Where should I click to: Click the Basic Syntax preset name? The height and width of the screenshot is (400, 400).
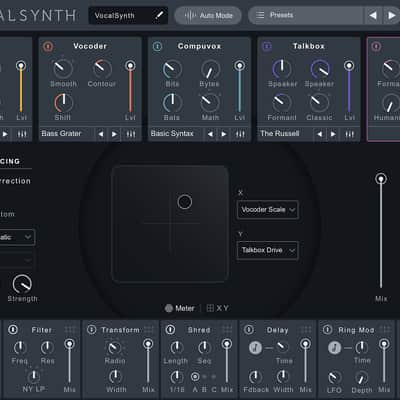coord(172,134)
